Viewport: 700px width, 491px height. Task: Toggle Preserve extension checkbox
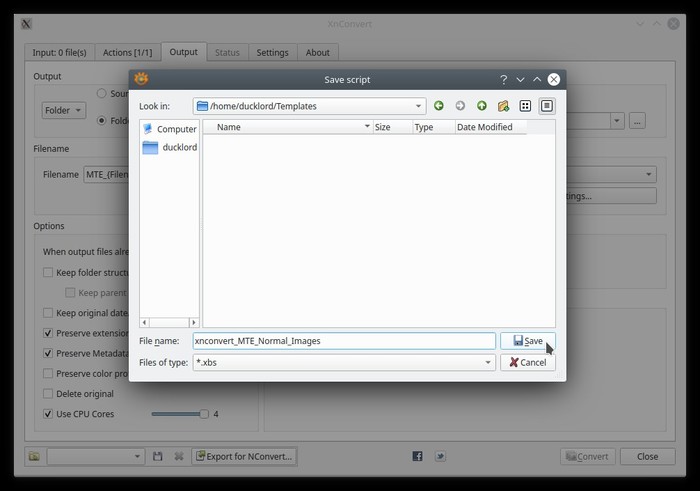pyautogui.click(x=48, y=333)
